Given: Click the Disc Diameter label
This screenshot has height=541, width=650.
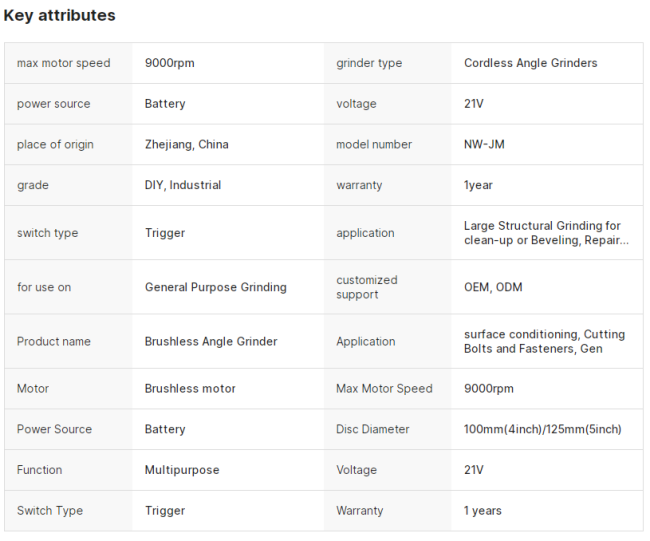Looking at the screenshot, I should tap(373, 429).
